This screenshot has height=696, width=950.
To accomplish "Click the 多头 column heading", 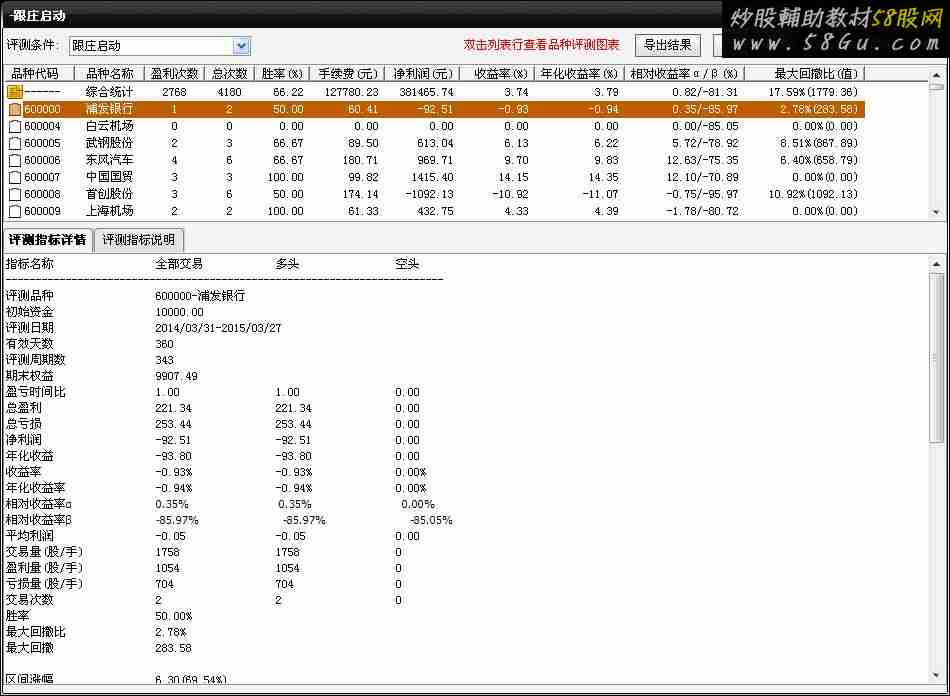I will click(x=287, y=264).
